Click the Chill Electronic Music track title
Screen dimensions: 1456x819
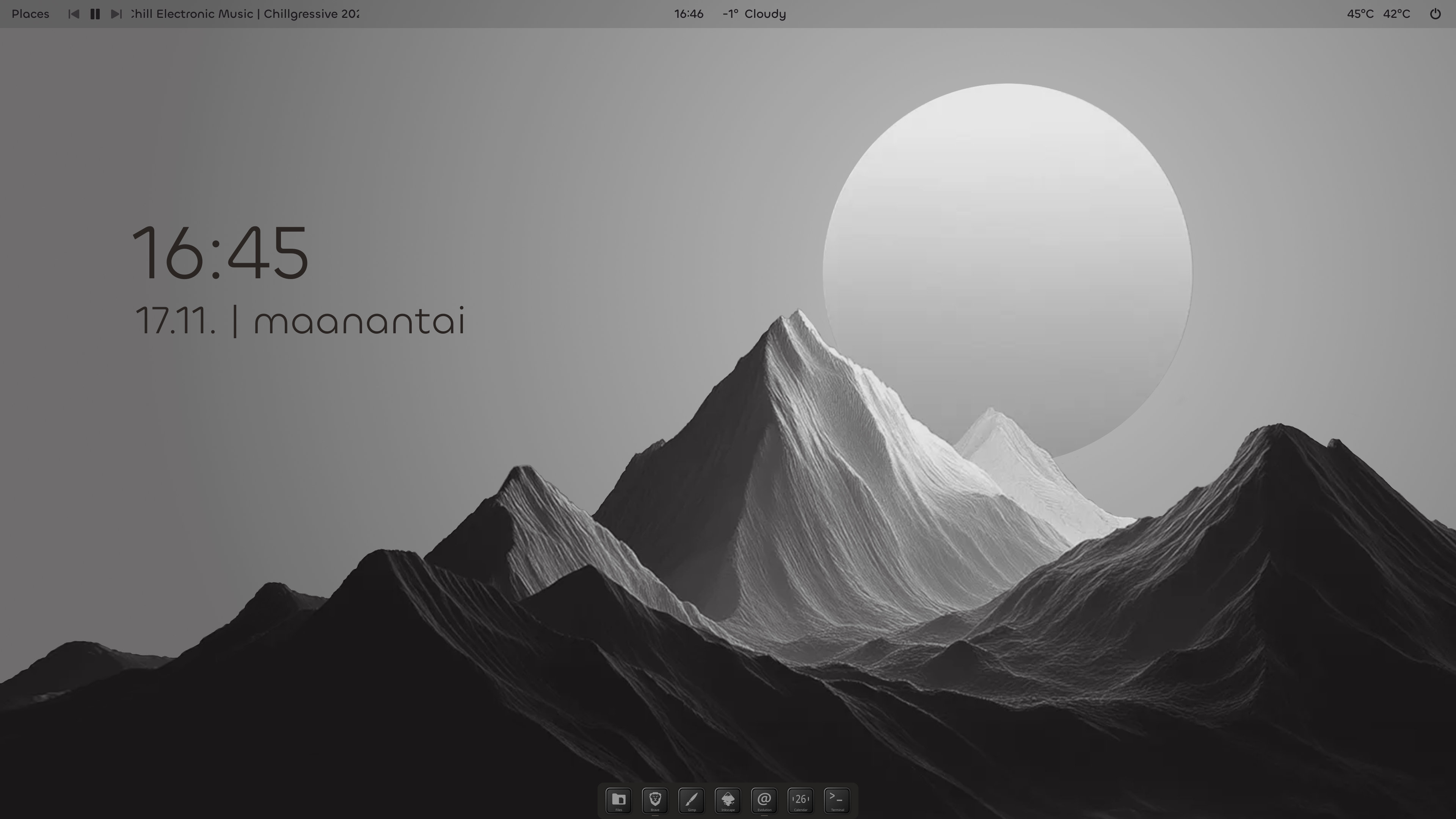(x=245, y=14)
